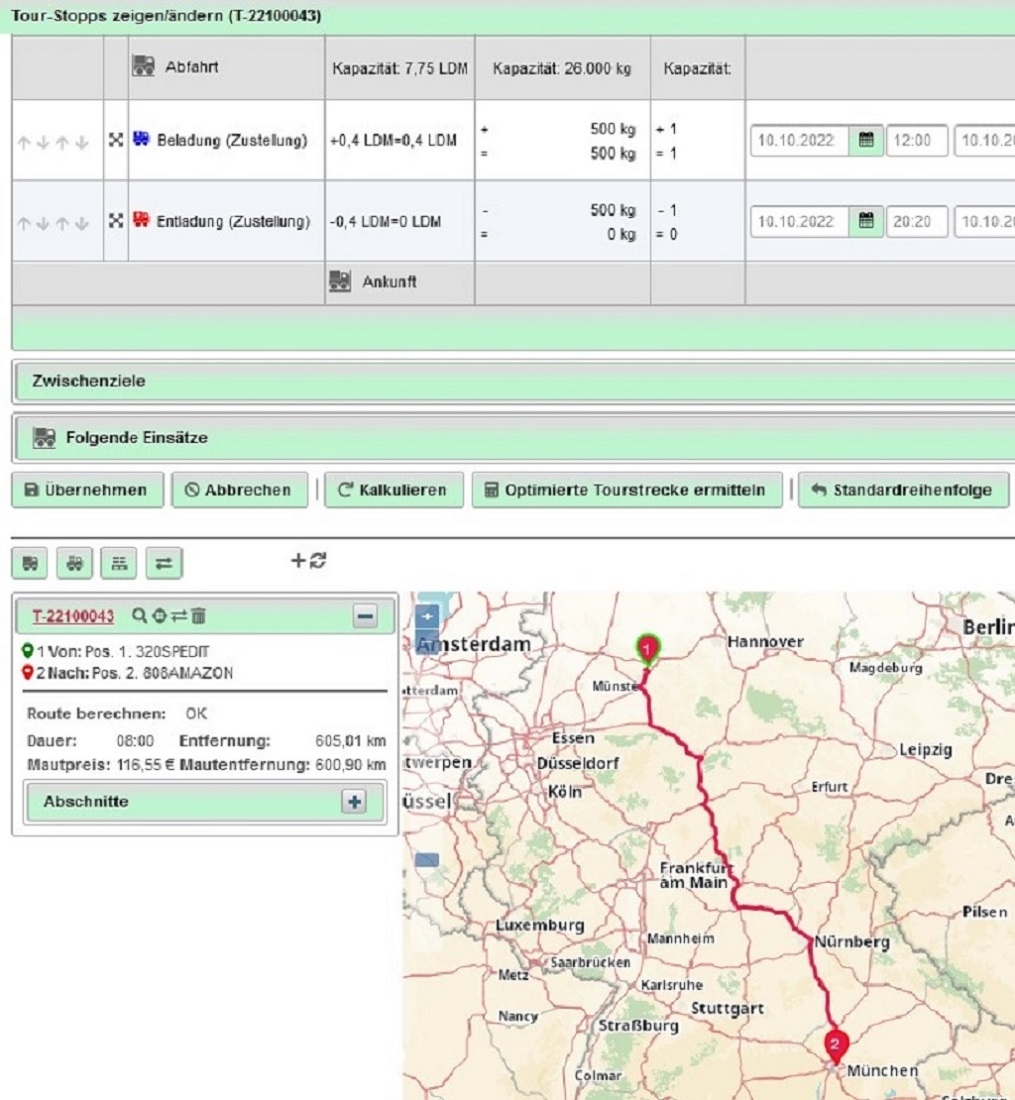1015x1100 pixels.
Task: Click the Stuttgart label on the map
Action: point(727,1009)
